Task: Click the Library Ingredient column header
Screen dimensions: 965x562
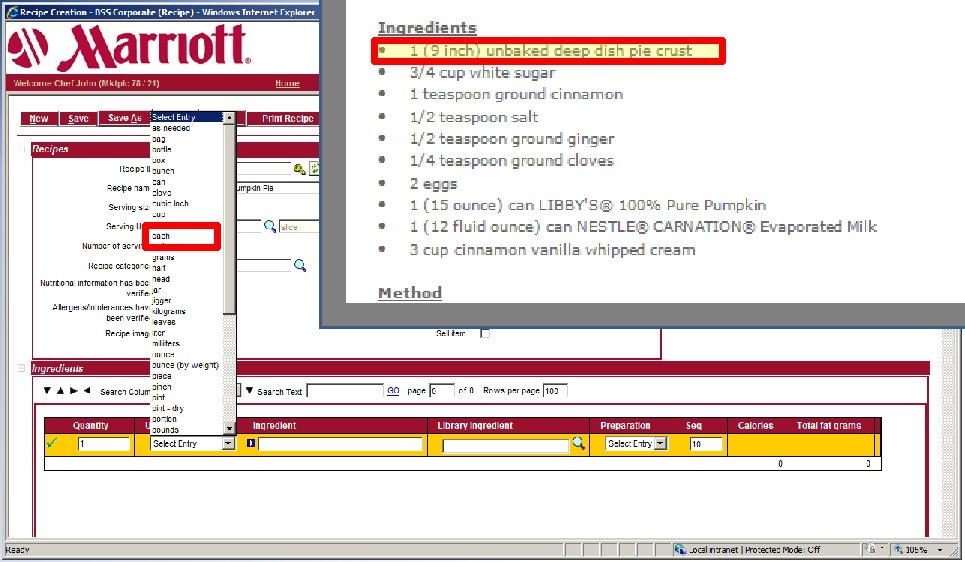Action: click(x=475, y=425)
